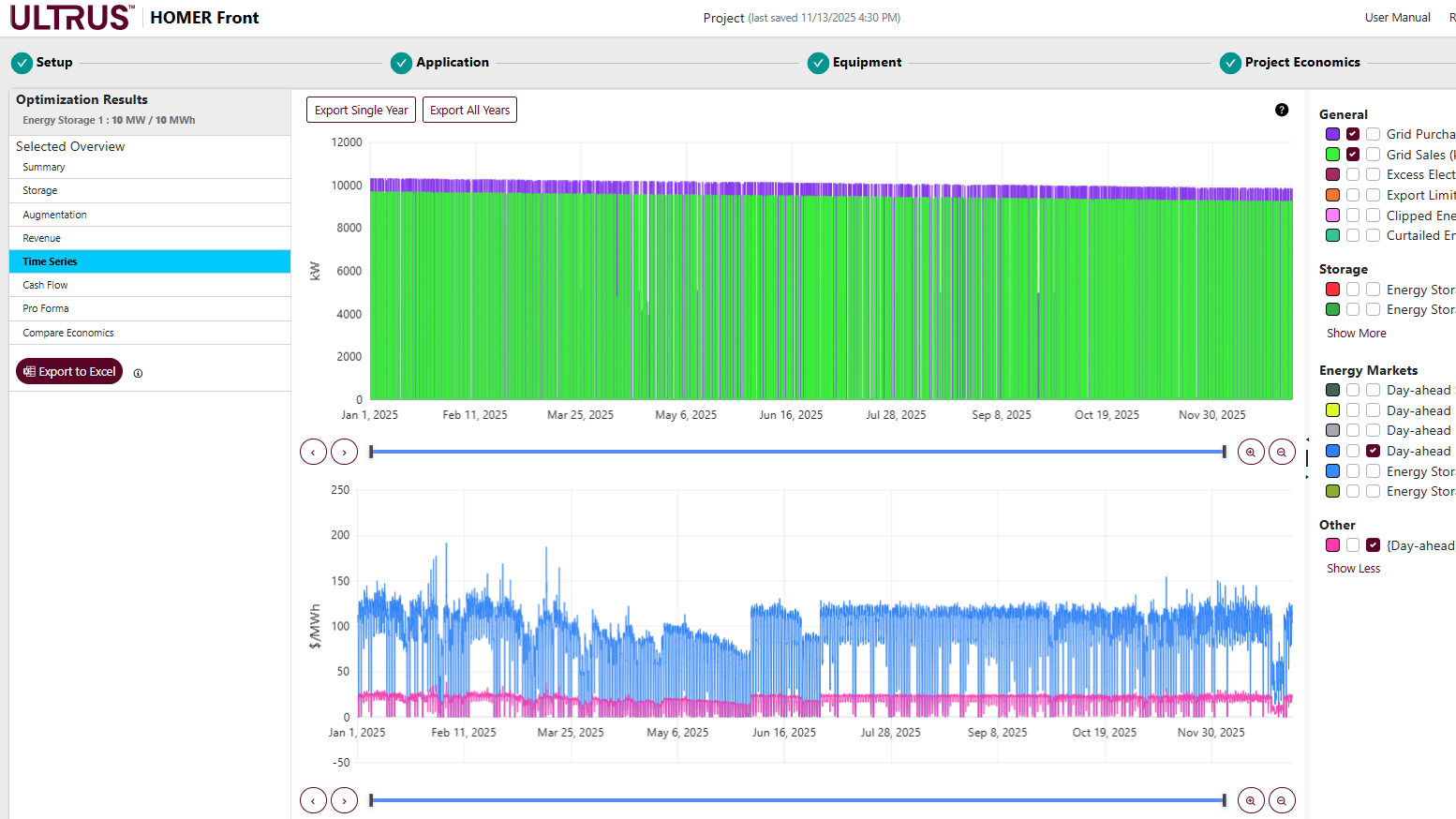
Task: Click the purple Grid Purchases color swatch
Action: pos(1332,134)
